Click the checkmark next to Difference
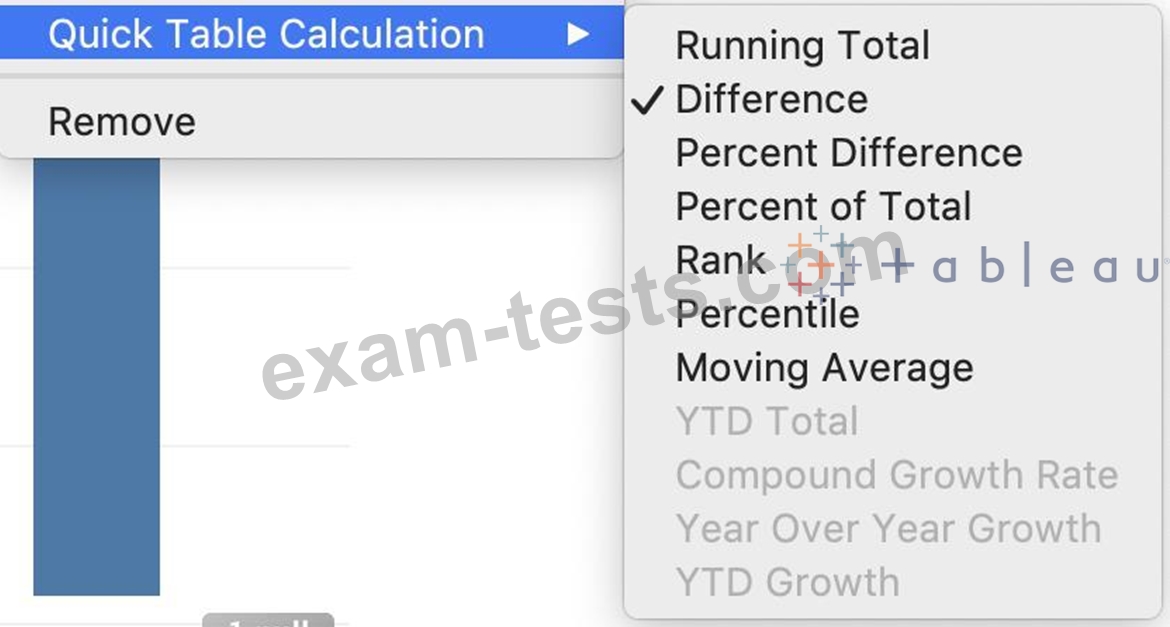1170x627 pixels. pyautogui.click(x=648, y=100)
